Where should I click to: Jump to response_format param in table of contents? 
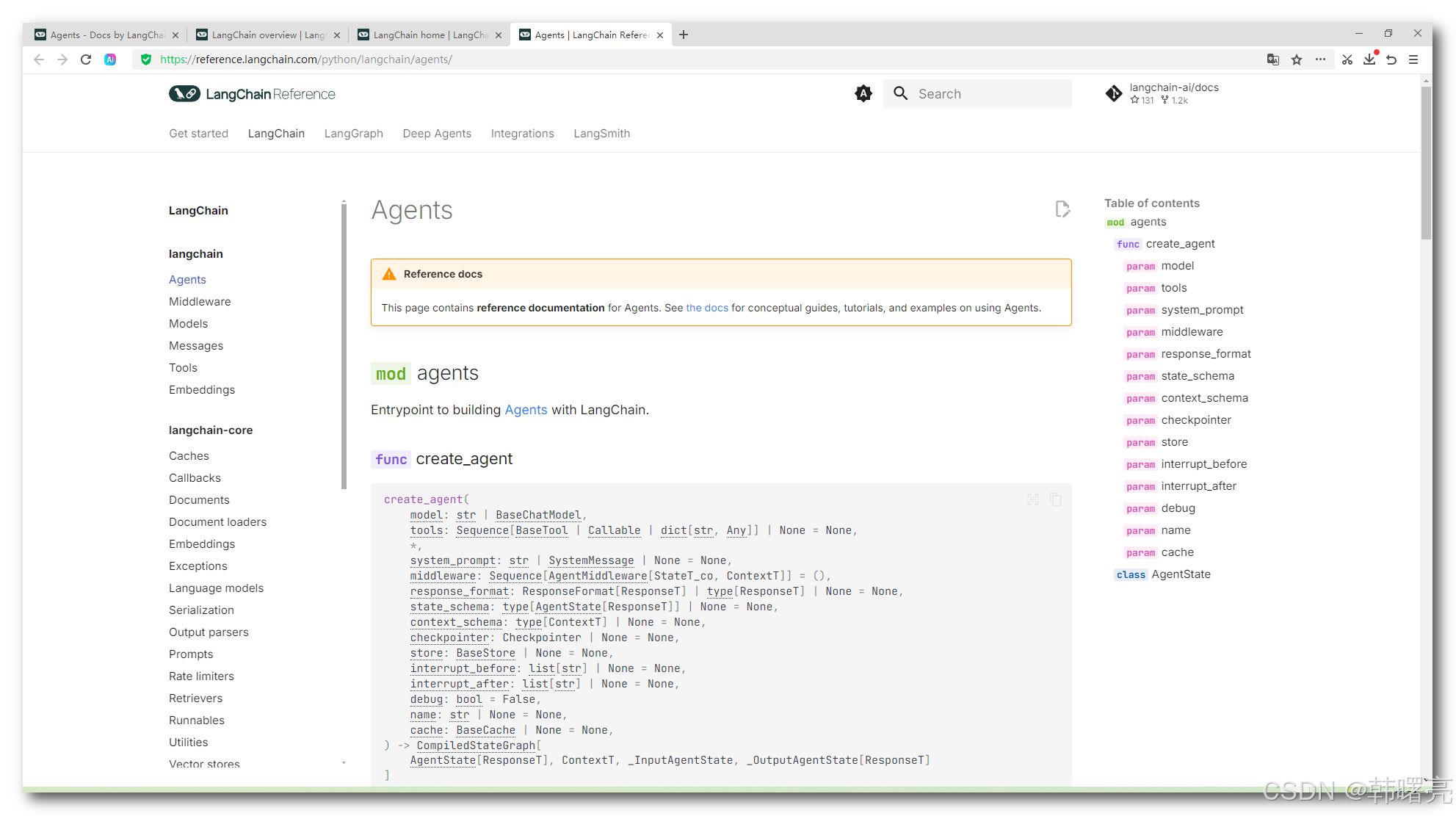pos(1206,354)
